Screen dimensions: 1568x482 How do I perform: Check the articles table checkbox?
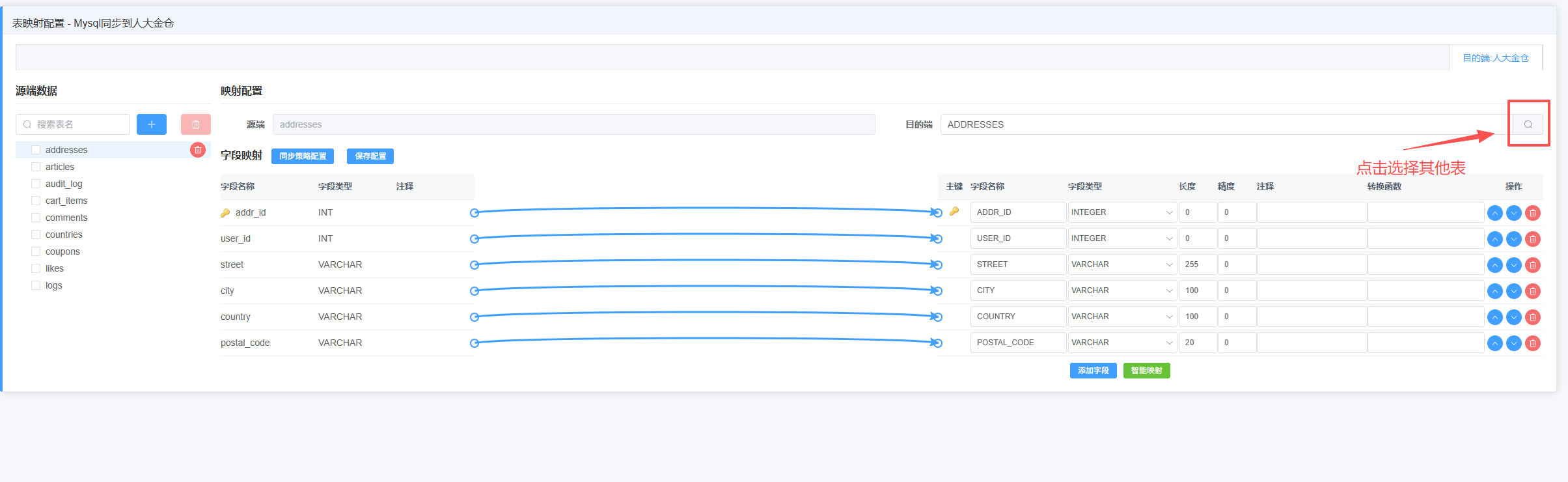pyautogui.click(x=36, y=167)
